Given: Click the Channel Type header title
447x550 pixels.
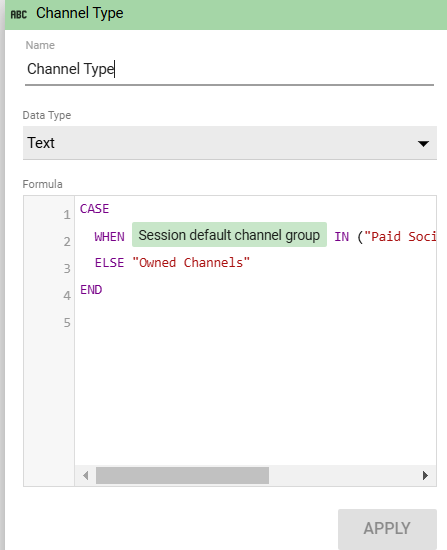Looking at the screenshot, I should click(80, 13).
